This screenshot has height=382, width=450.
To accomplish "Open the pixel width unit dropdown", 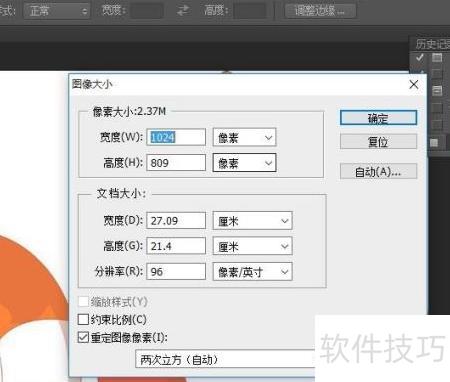I will click(x=244, y=137).
